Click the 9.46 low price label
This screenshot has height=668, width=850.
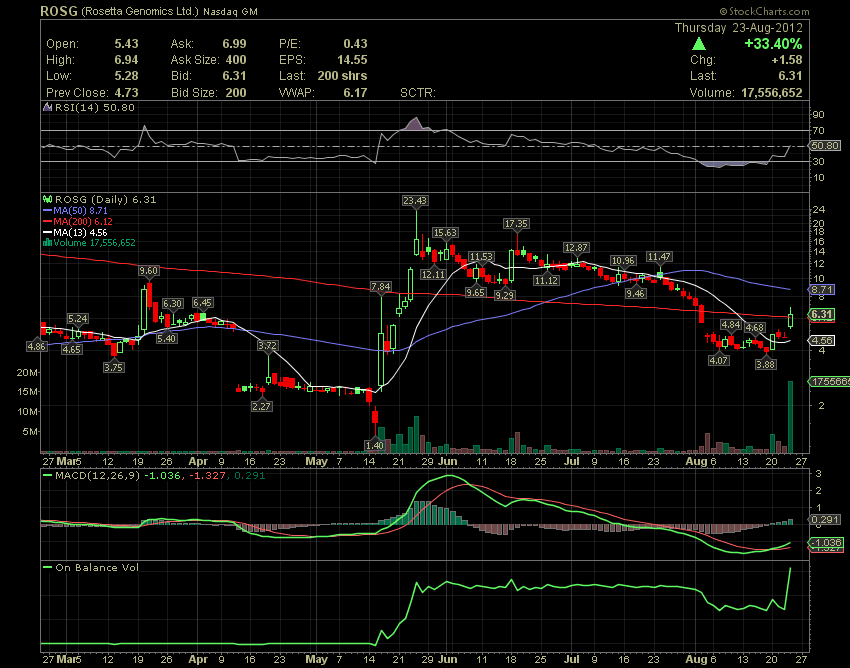coord(635,293)
